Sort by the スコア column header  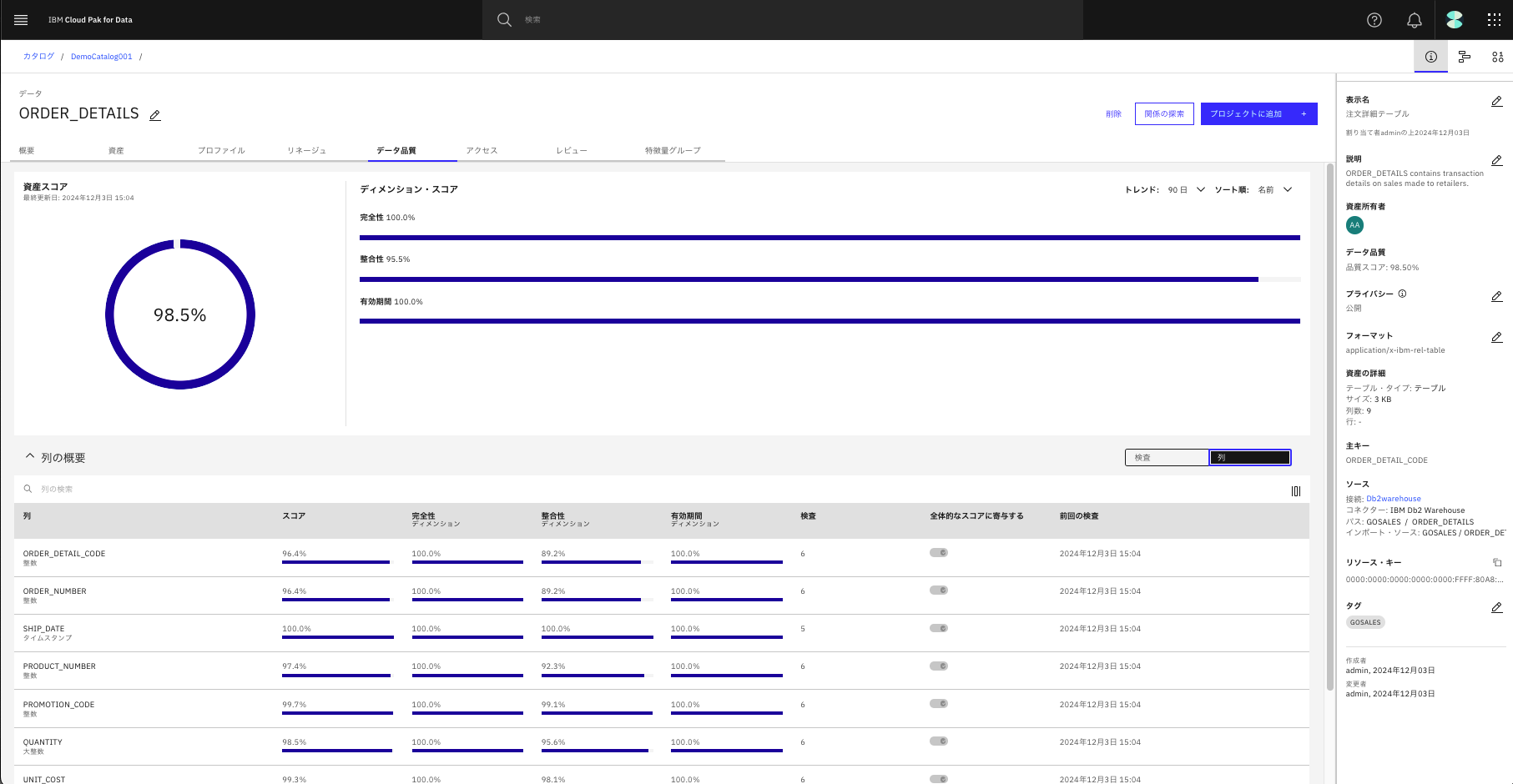pyautogui.click(x=294, y=516)
